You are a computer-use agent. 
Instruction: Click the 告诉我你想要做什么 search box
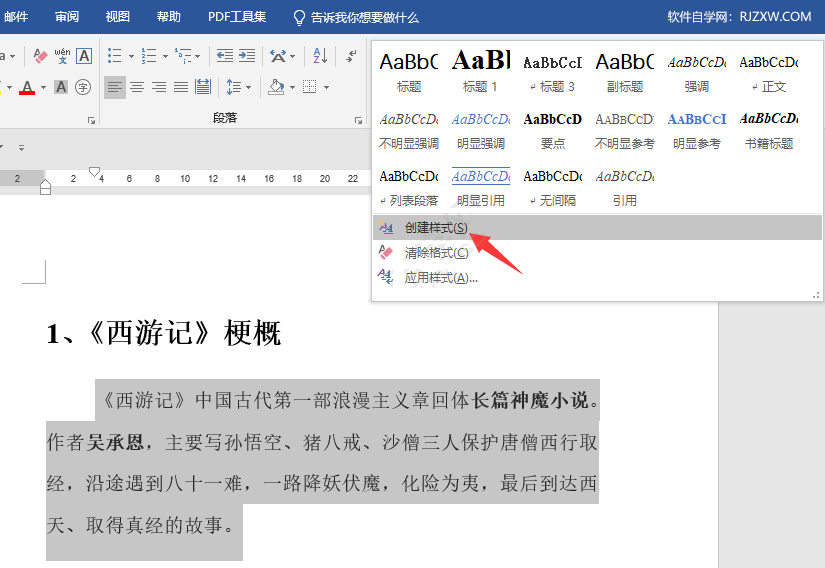[365, 18]
